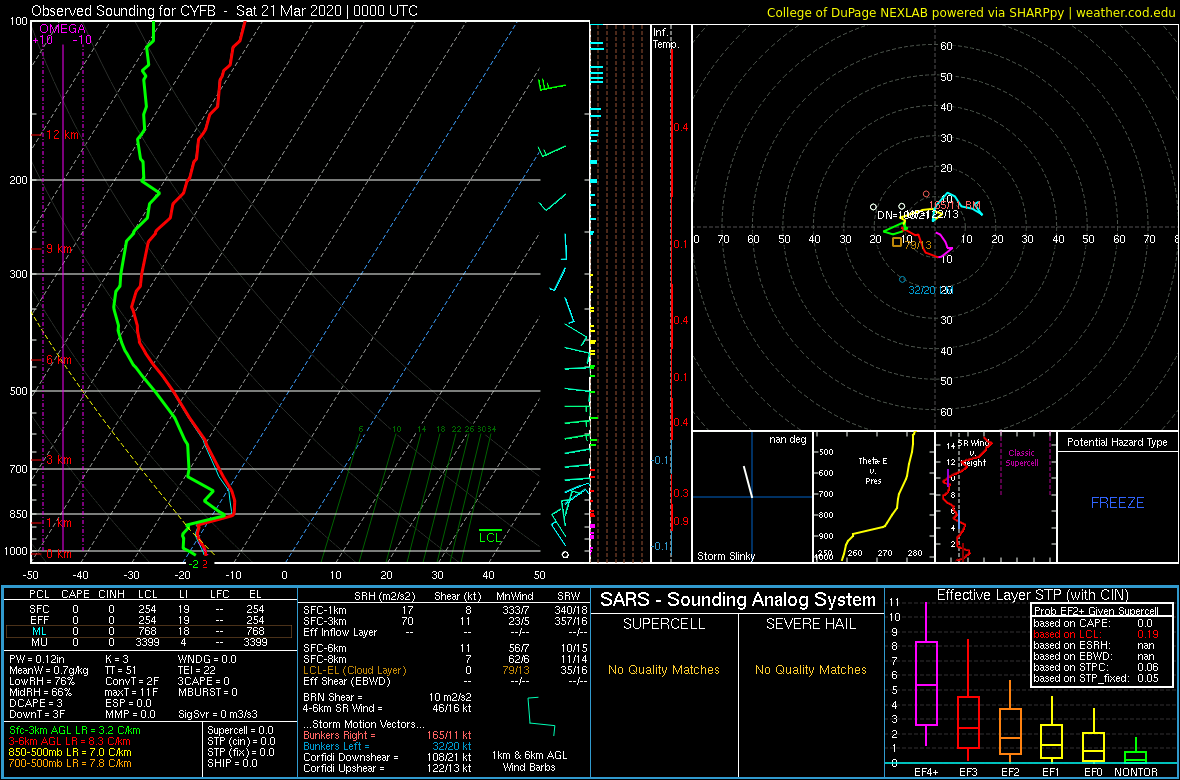Click the 'Bunkers Left = 32/20 kt' line
Image resolution: width=1180 pixels, height=780 pixels.
pyautogui.click(x=388, y=745)
